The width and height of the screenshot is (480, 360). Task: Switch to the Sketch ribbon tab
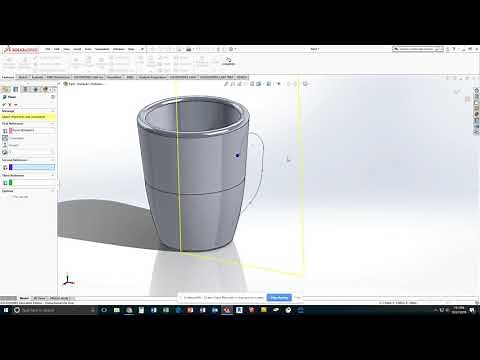coord(23,77)
